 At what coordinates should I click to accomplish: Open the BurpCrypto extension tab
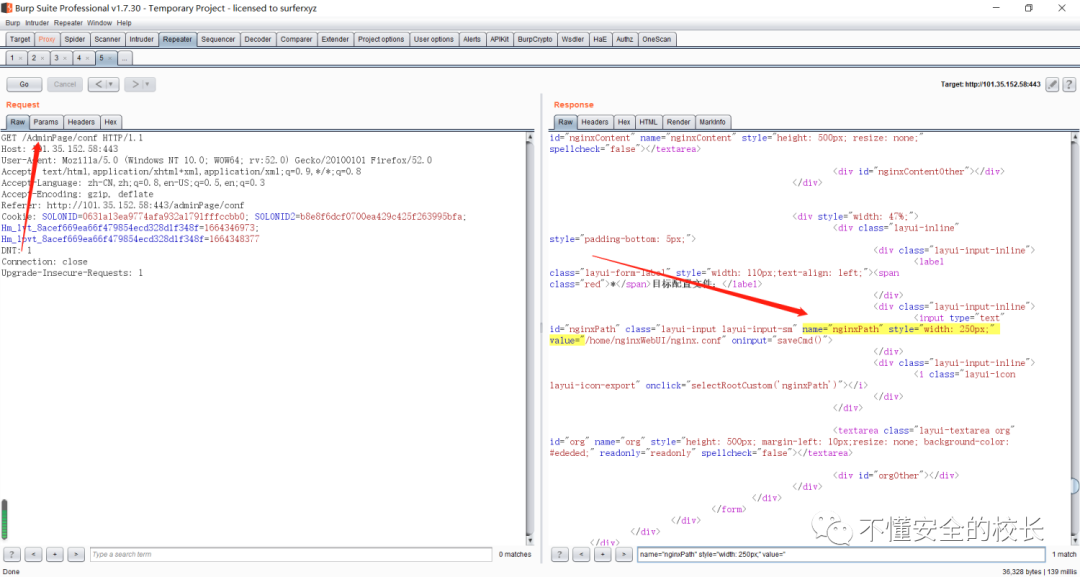coord(534,39)
